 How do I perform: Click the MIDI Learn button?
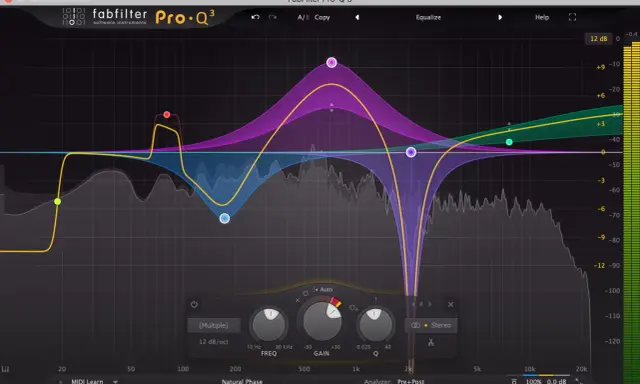pos(87,381)
